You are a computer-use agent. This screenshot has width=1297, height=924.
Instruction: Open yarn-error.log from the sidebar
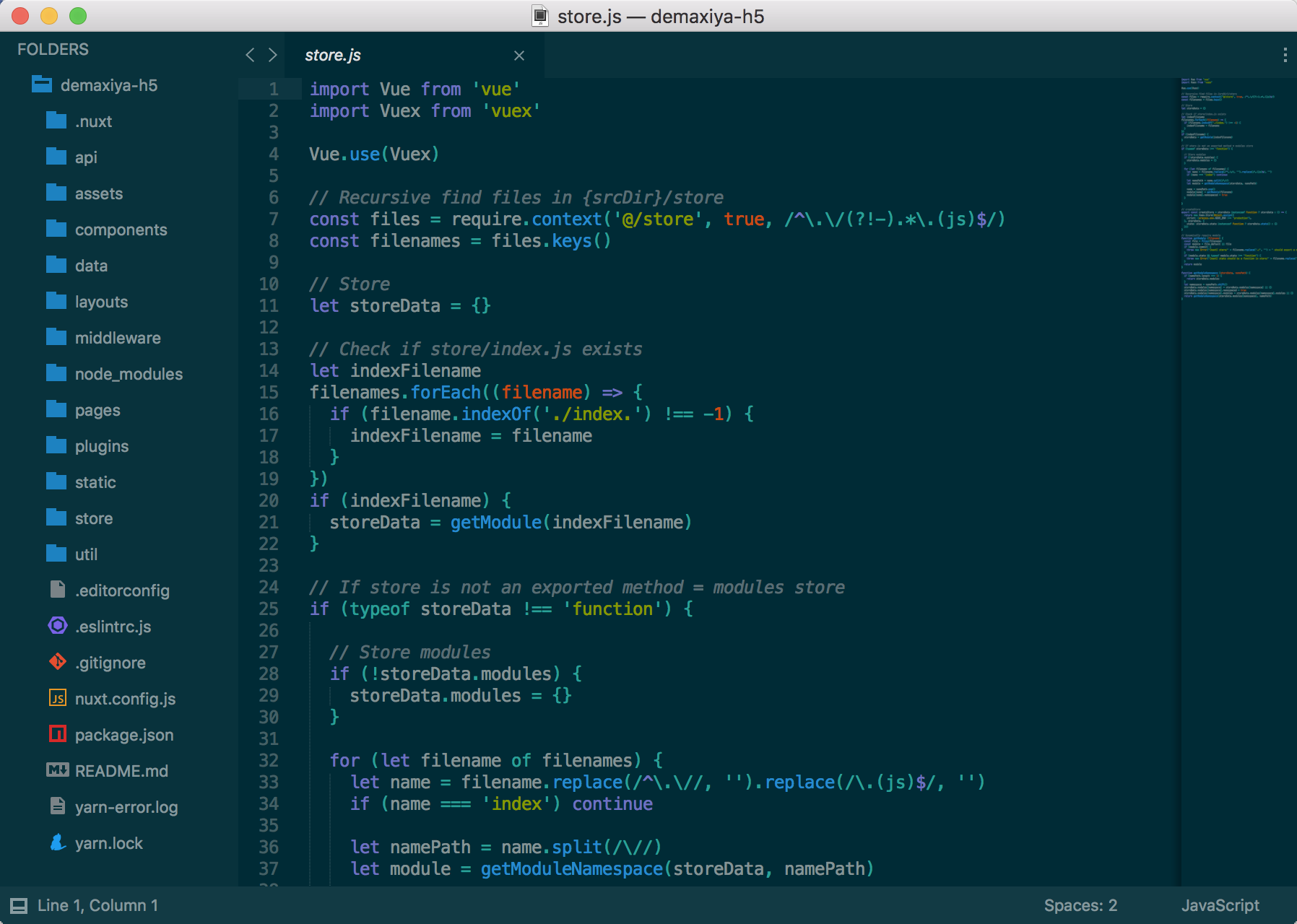pos(126,807)
